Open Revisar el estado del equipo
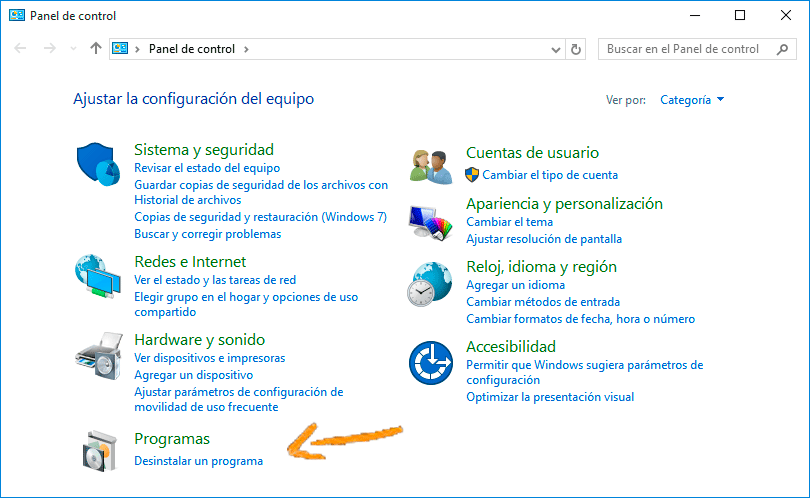The width and height of the screenshot is (810, 498). point(207,168)
